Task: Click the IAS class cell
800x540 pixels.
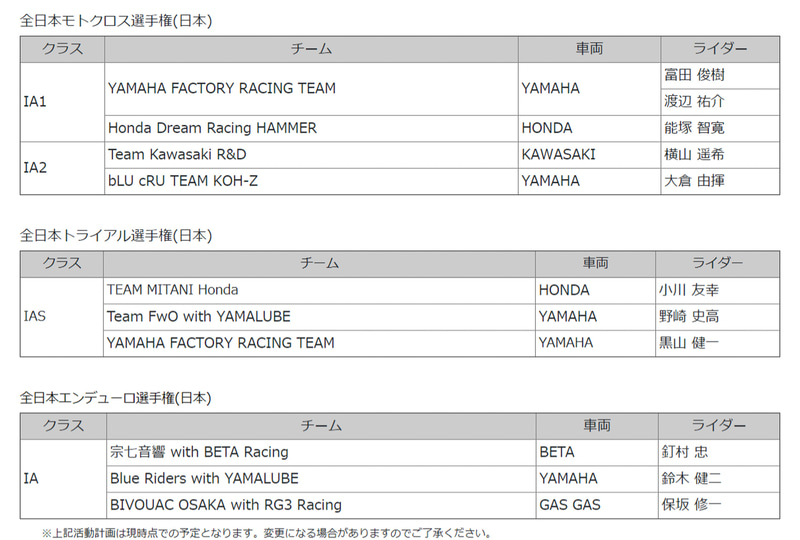Action: click(x=35, y=317)
